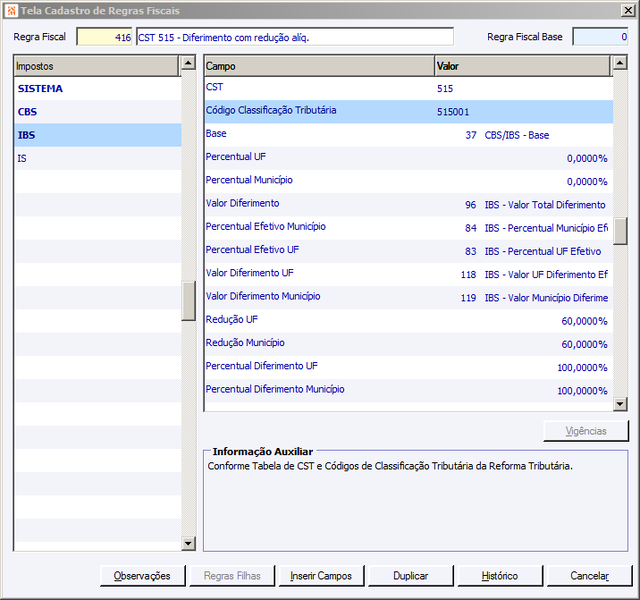Click the Impostos list scrollbar thumb

tap(188, 301)
